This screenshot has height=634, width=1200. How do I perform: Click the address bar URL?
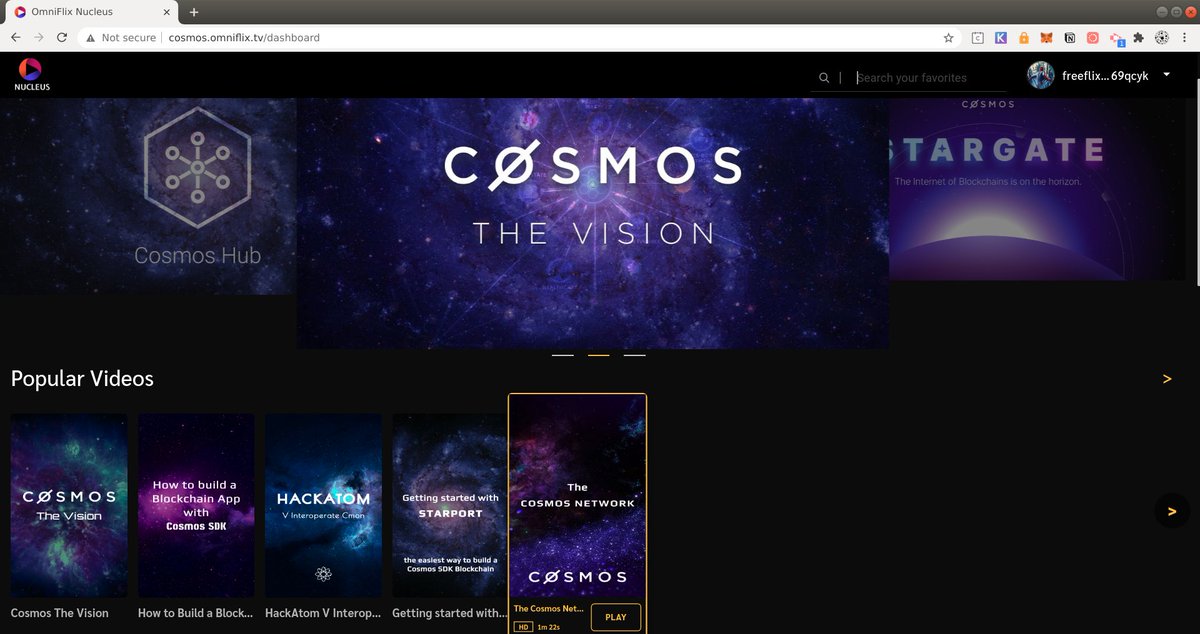(x=243, y=37)
